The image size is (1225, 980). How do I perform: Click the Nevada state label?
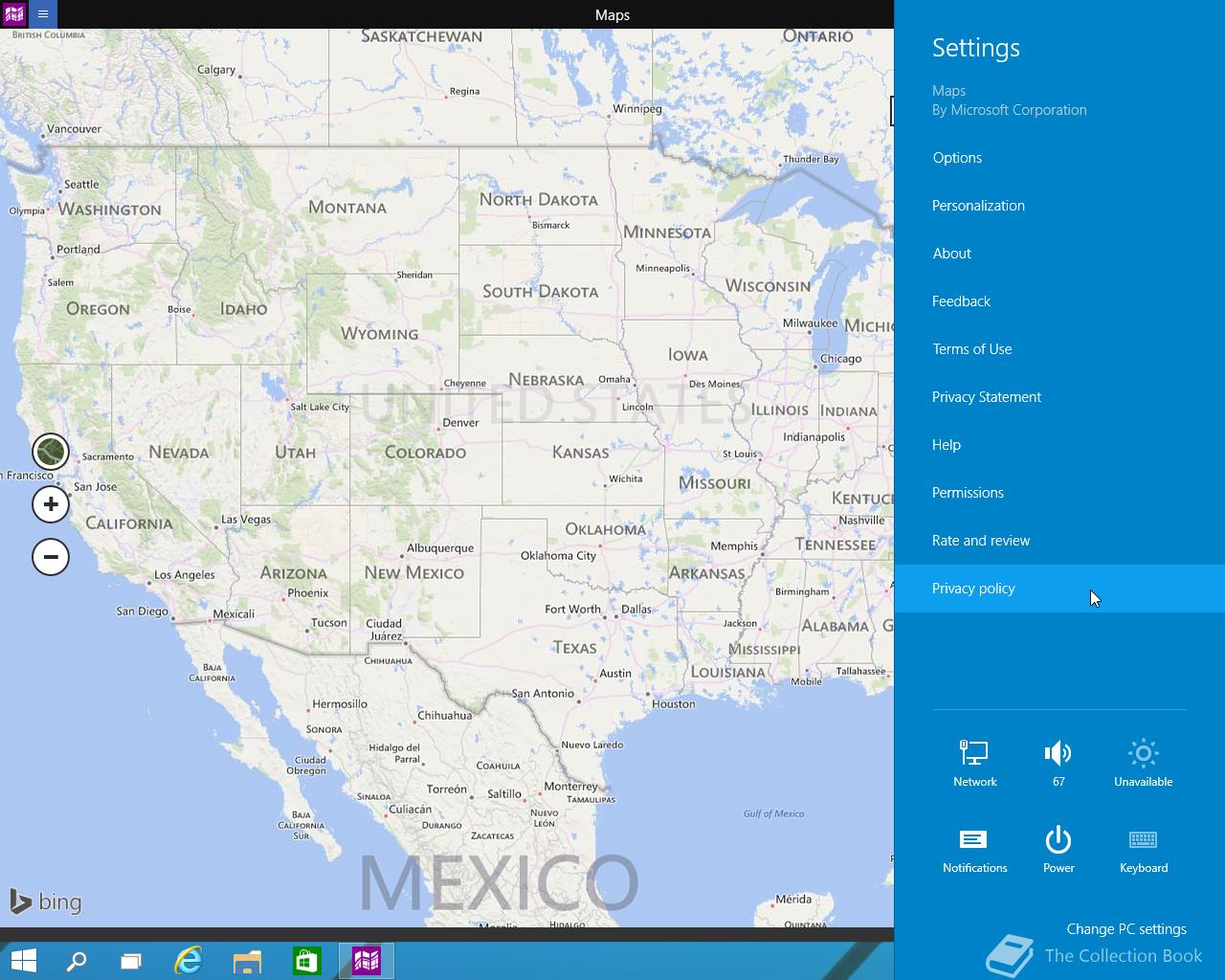(x=179, y=453)
